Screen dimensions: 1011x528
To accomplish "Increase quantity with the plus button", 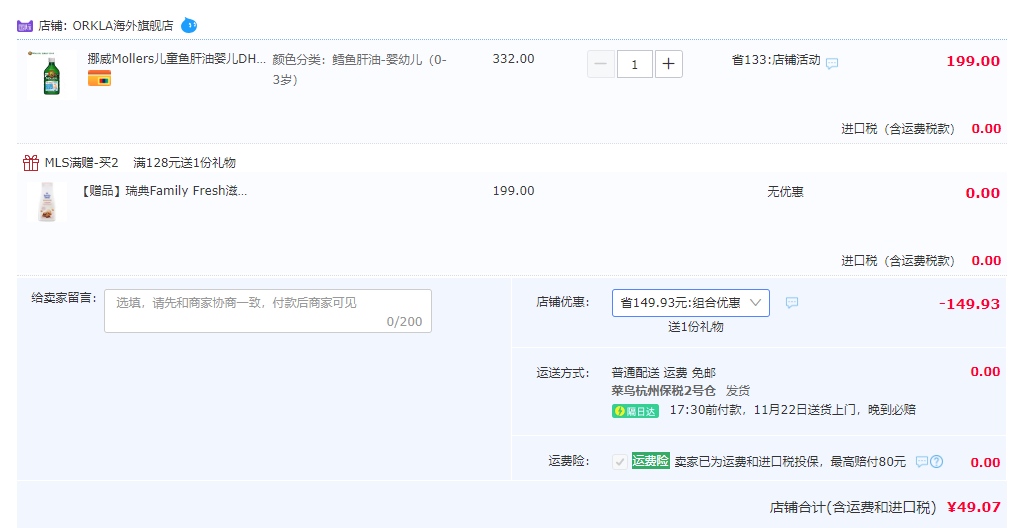I will [x=669, y=64].
